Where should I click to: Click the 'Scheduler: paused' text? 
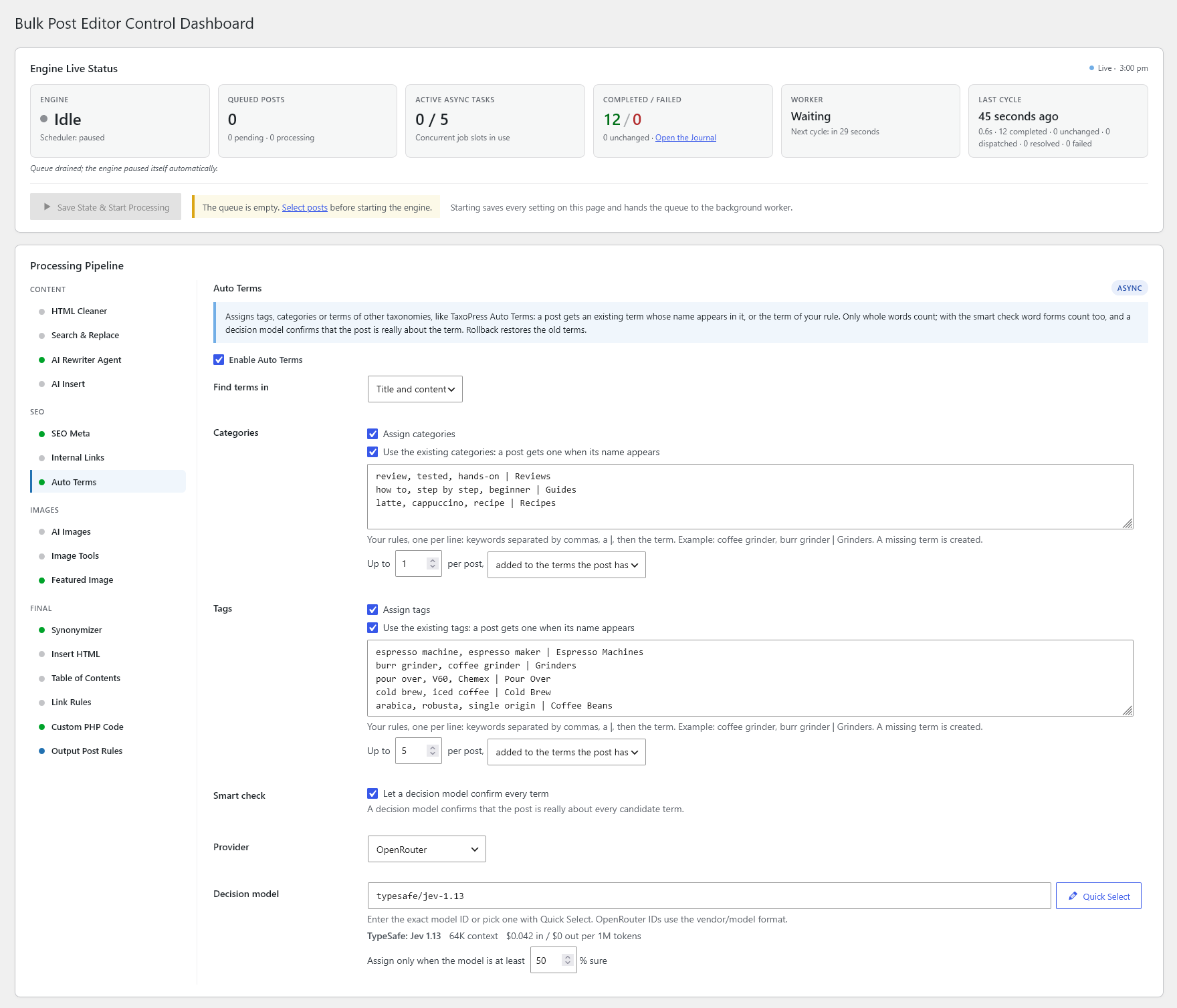pos(72,138)
